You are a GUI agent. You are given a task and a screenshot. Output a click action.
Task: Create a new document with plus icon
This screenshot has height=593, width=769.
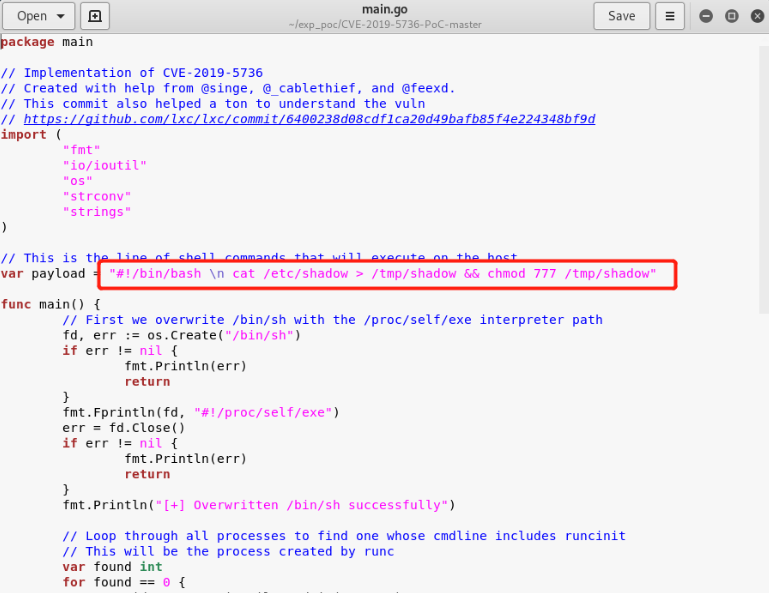pos(95,16)
